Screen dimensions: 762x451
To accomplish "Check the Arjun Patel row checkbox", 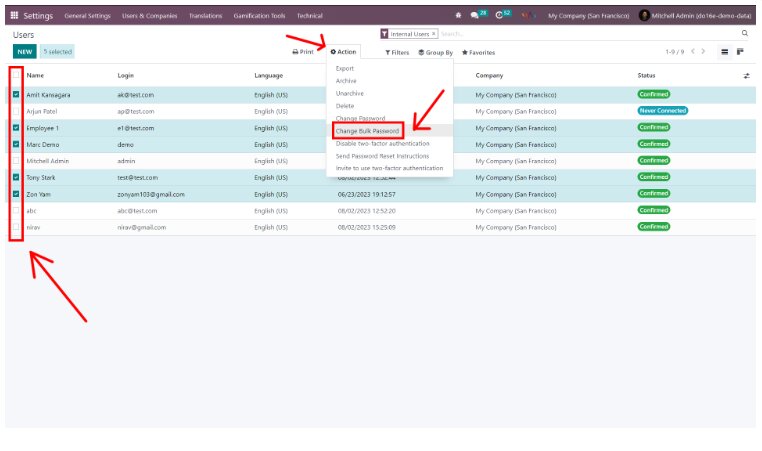I will pos(16,111).
